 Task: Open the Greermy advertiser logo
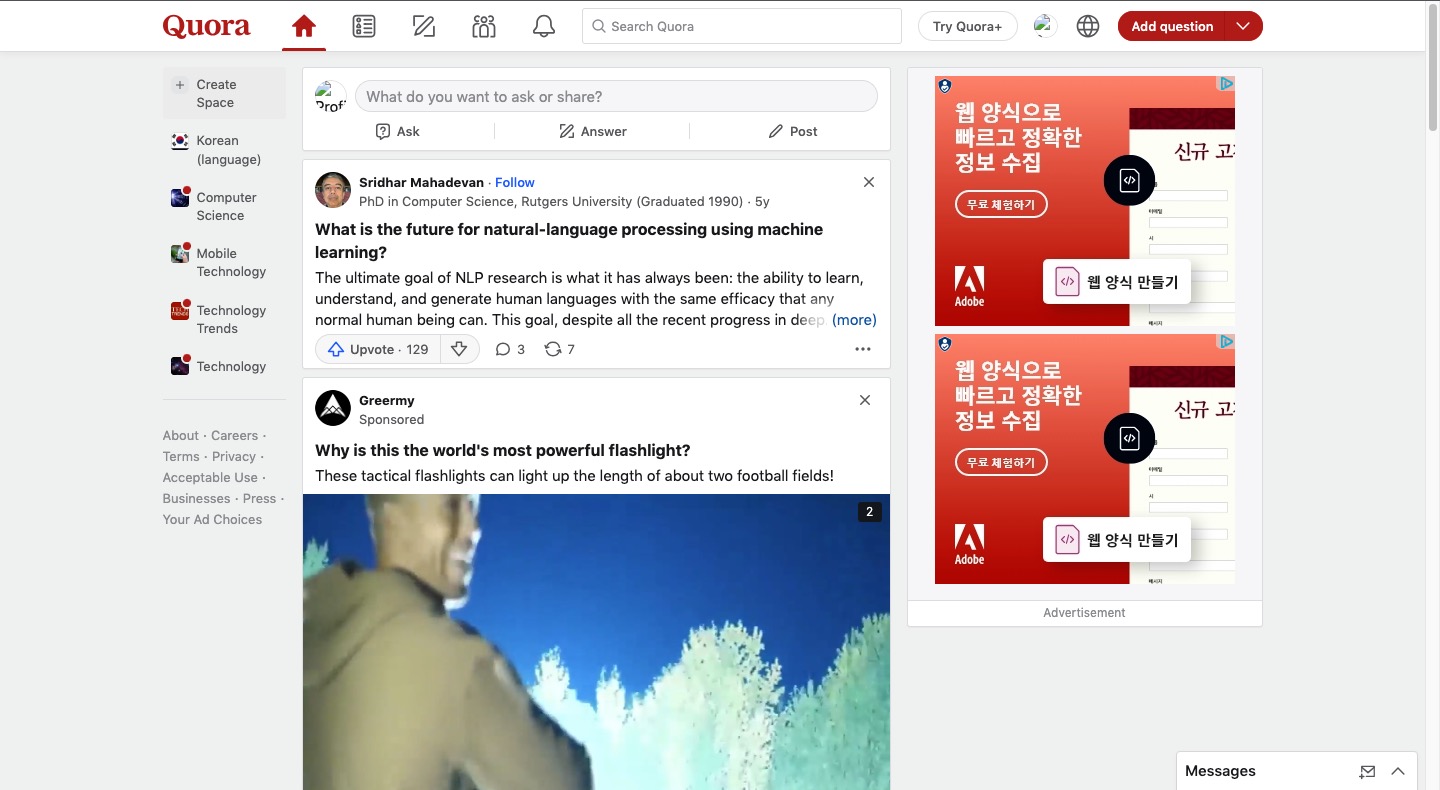[333, 408]
